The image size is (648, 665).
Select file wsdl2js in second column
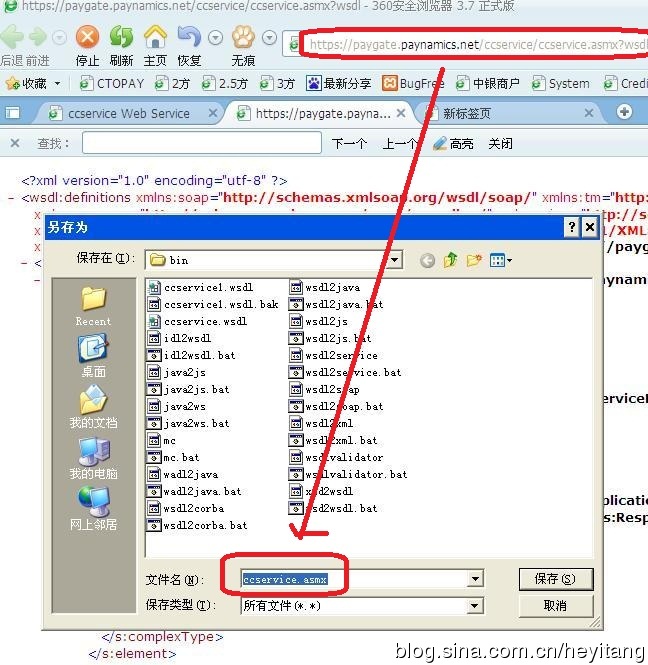pos(319,321)
